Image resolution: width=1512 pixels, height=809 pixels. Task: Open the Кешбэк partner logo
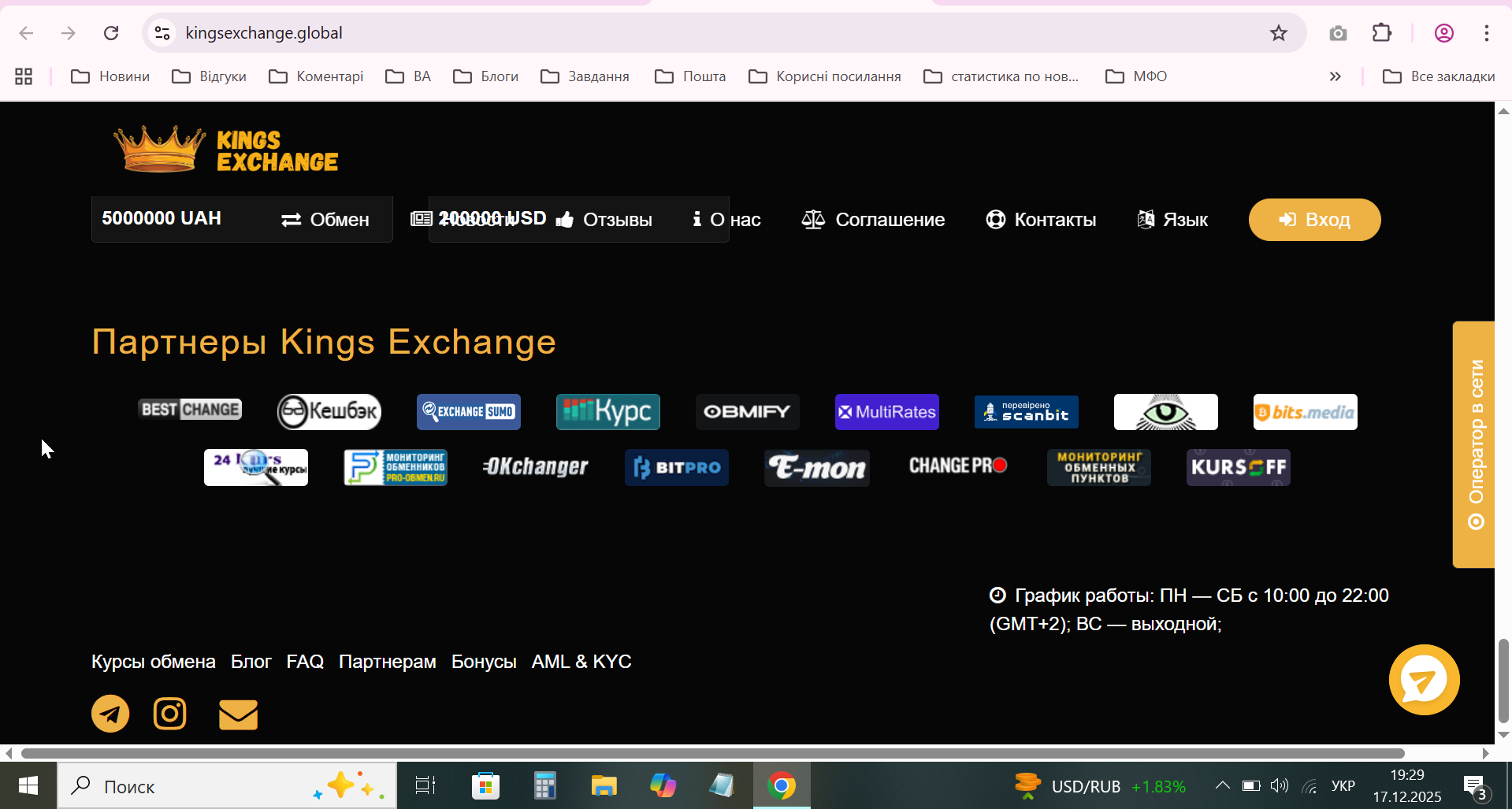[x=329, y=411]
